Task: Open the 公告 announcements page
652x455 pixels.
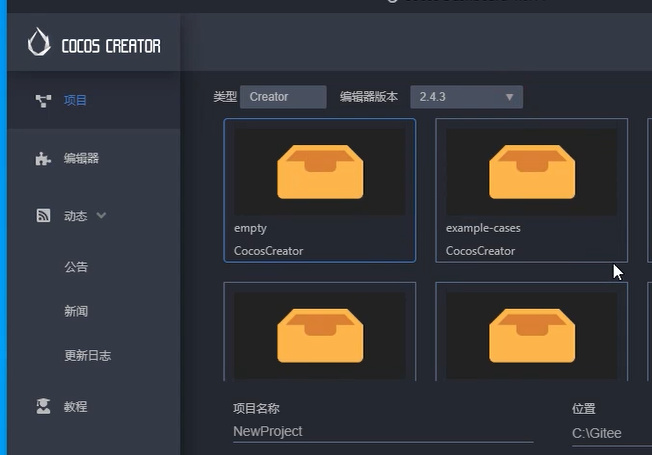Action: [x=76, y=267]
